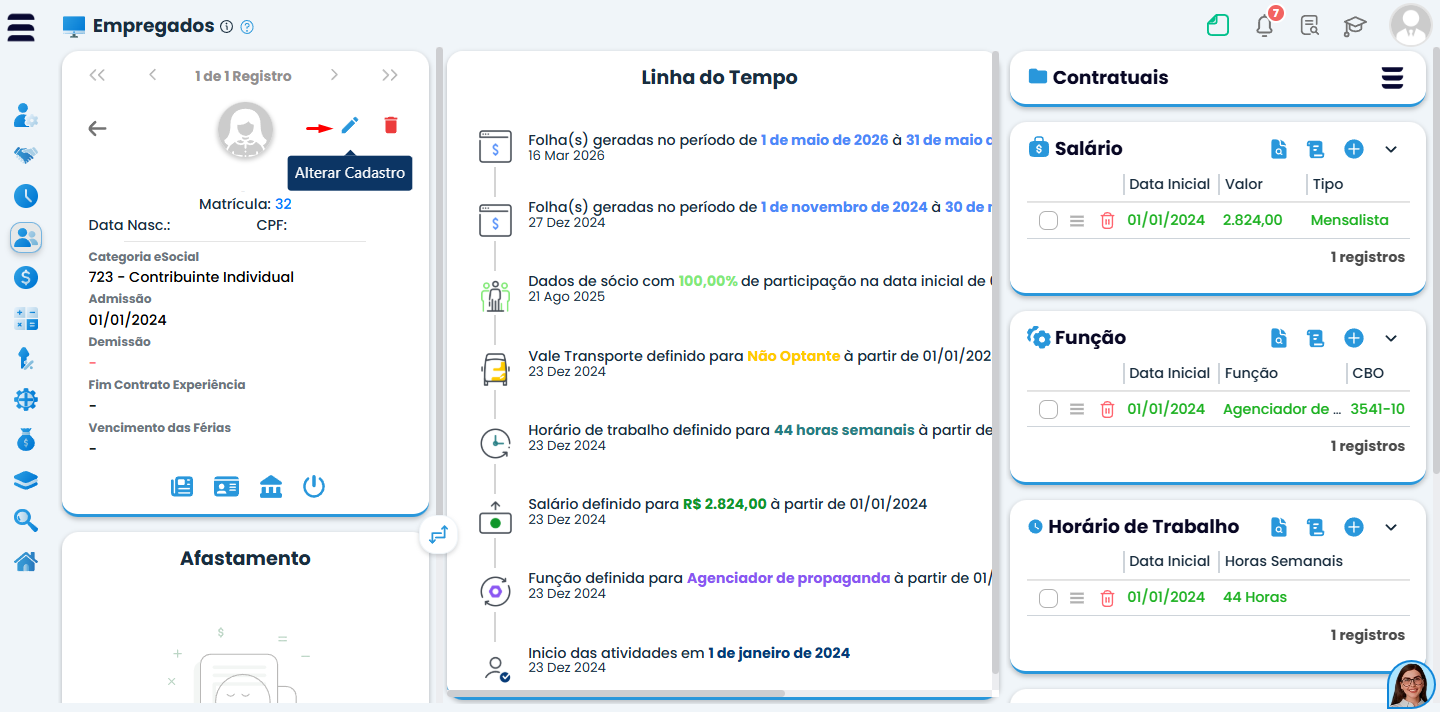Delete employee with the red trash icon
Viewport: 1440px width, 712px height.
coord(391,125)
